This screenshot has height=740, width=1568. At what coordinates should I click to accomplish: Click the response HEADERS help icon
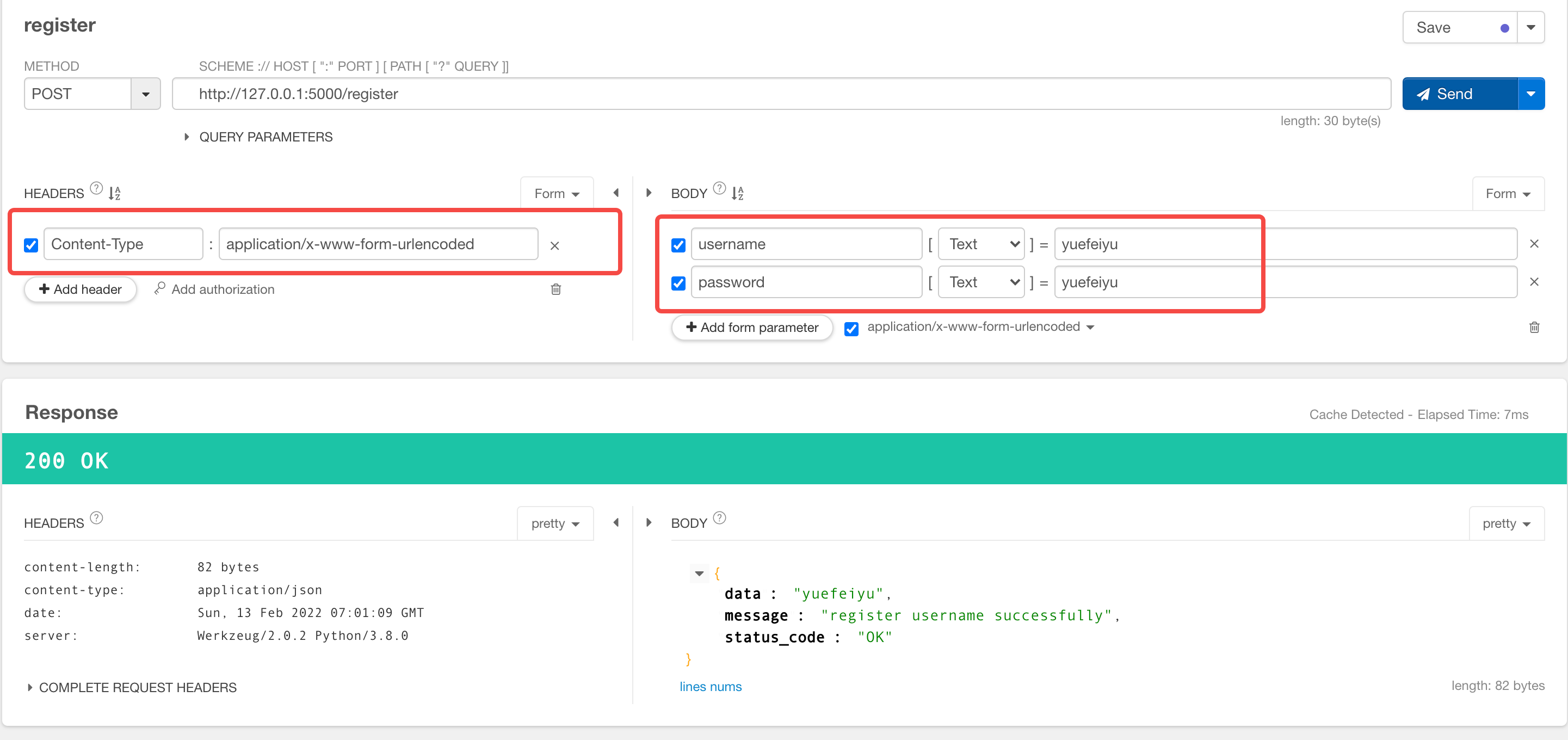tap(96, 518)
